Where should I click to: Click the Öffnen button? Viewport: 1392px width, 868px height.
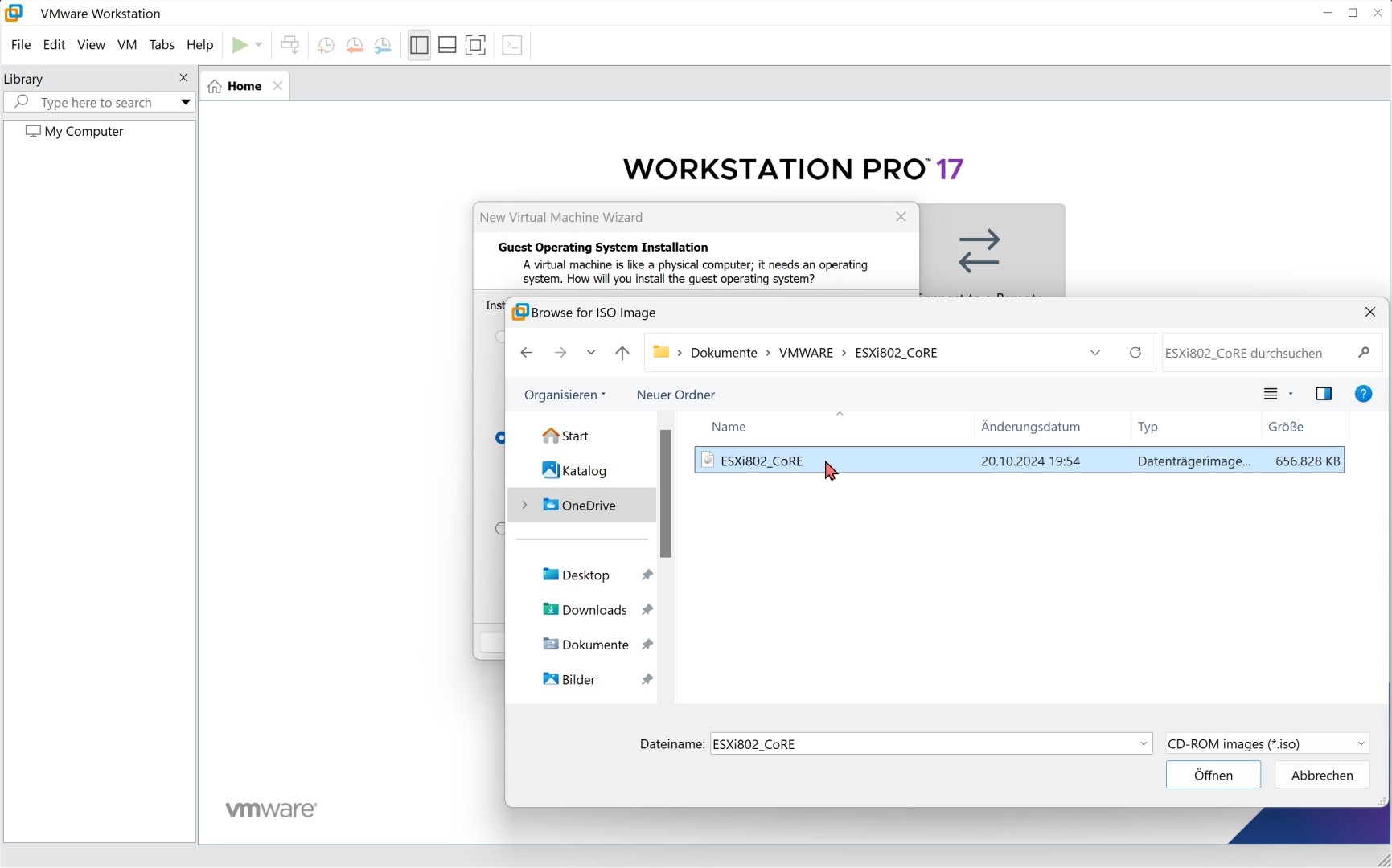click(x=1213, y=775)
